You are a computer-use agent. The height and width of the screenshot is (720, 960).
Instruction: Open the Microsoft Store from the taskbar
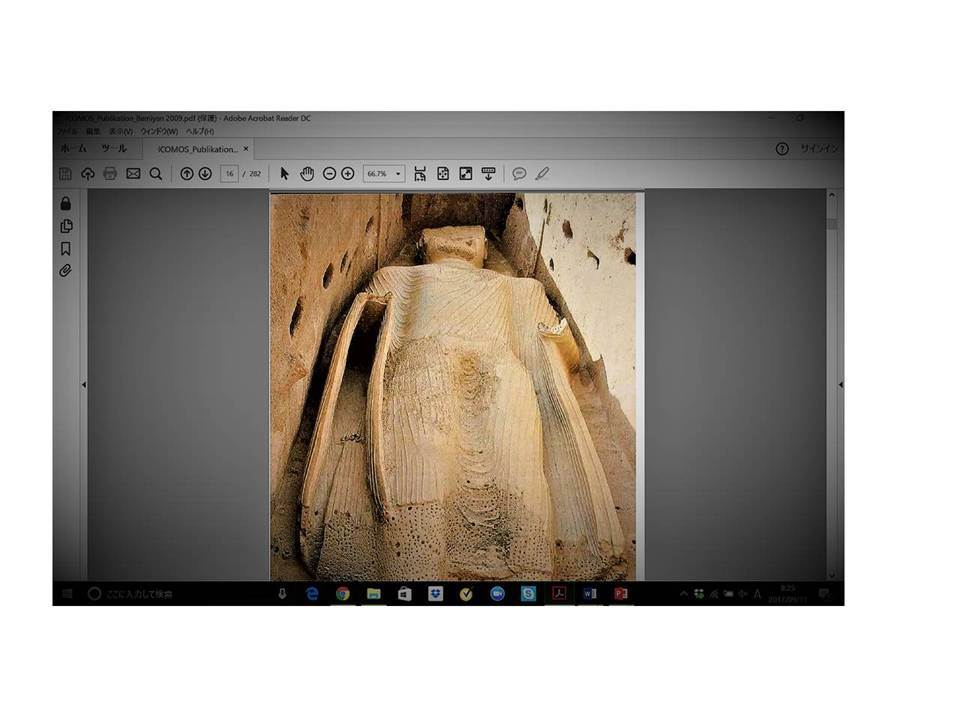405,594
